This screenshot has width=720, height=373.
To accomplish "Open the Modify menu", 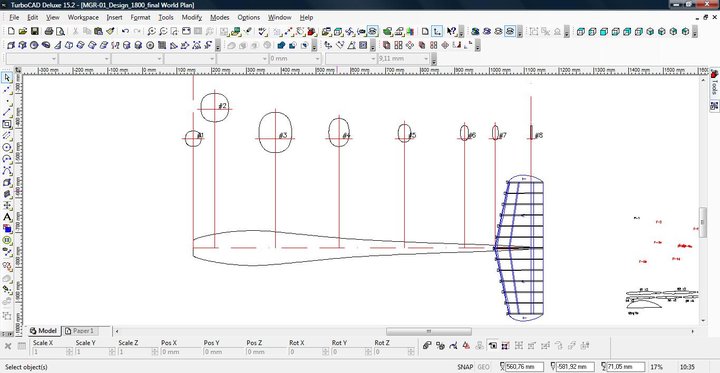I will [x=192, y=17].
